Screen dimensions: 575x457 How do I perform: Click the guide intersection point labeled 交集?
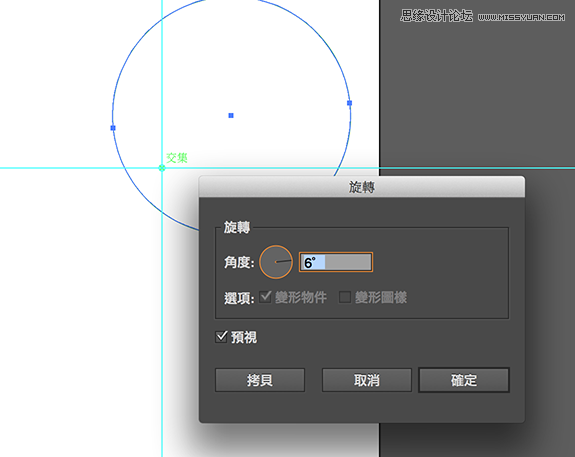click(x=162, y=168)
